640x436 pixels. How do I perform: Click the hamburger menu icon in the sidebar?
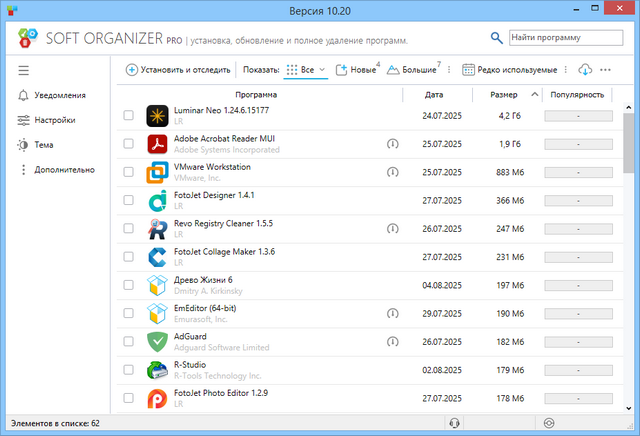pos(24,70)
